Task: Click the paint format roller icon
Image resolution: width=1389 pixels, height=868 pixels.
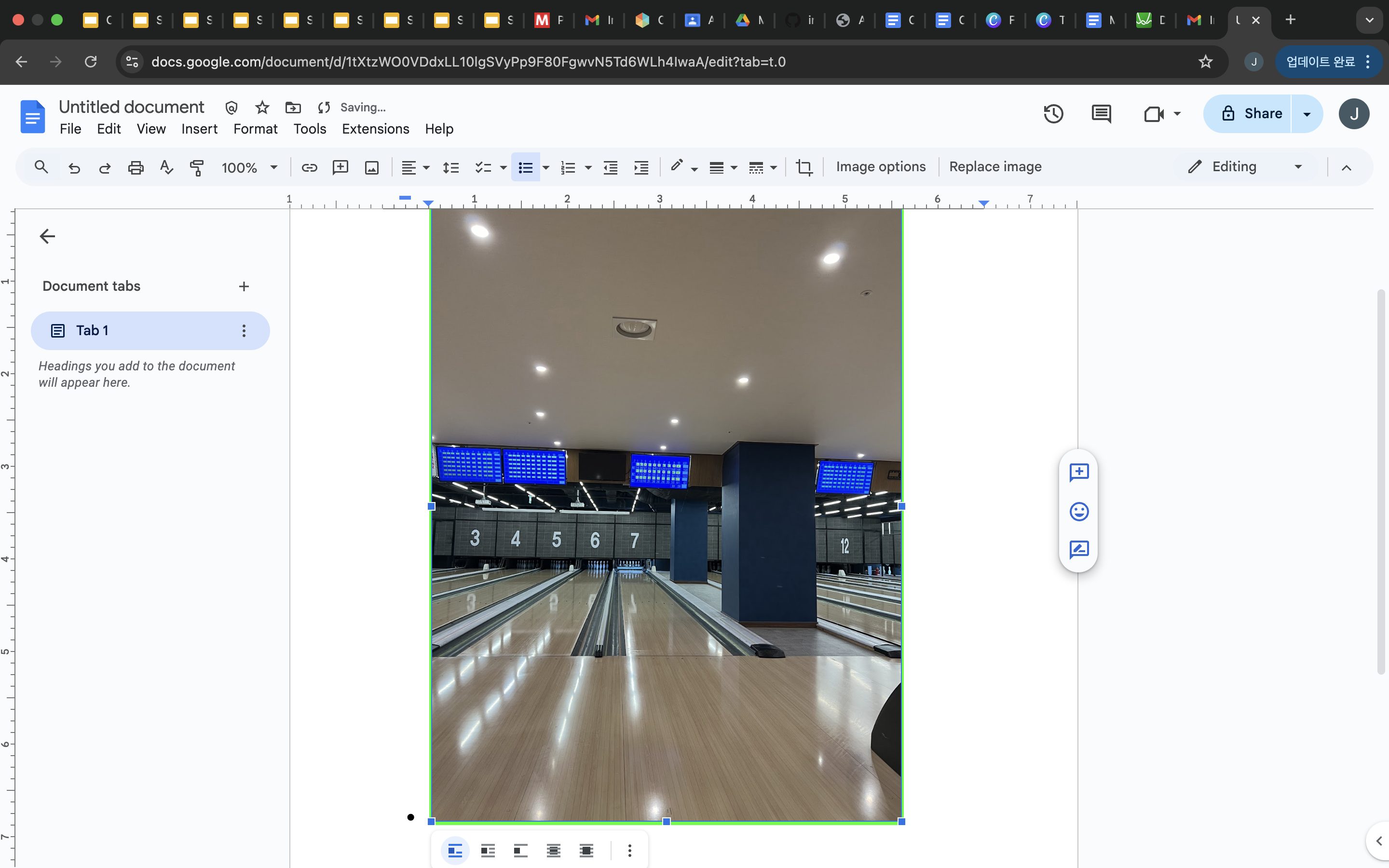Action: pos(197,167)
